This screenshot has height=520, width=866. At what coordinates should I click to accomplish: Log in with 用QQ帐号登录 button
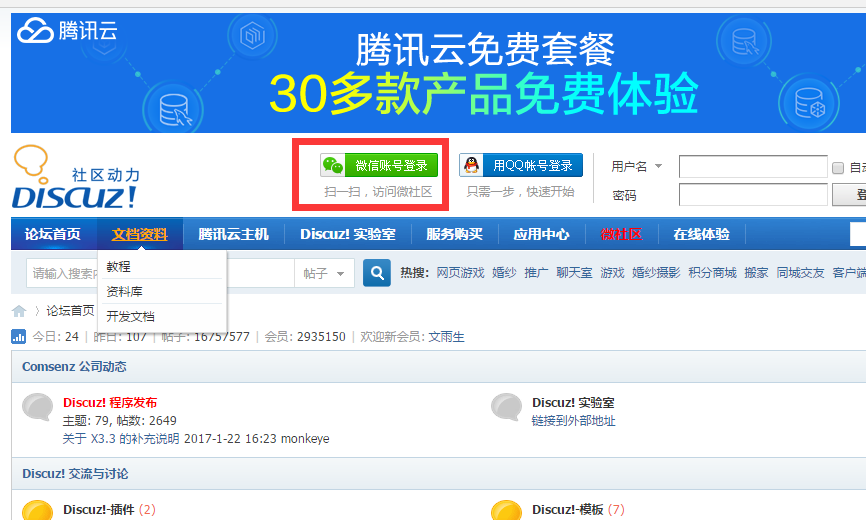(x=521, y=165)
